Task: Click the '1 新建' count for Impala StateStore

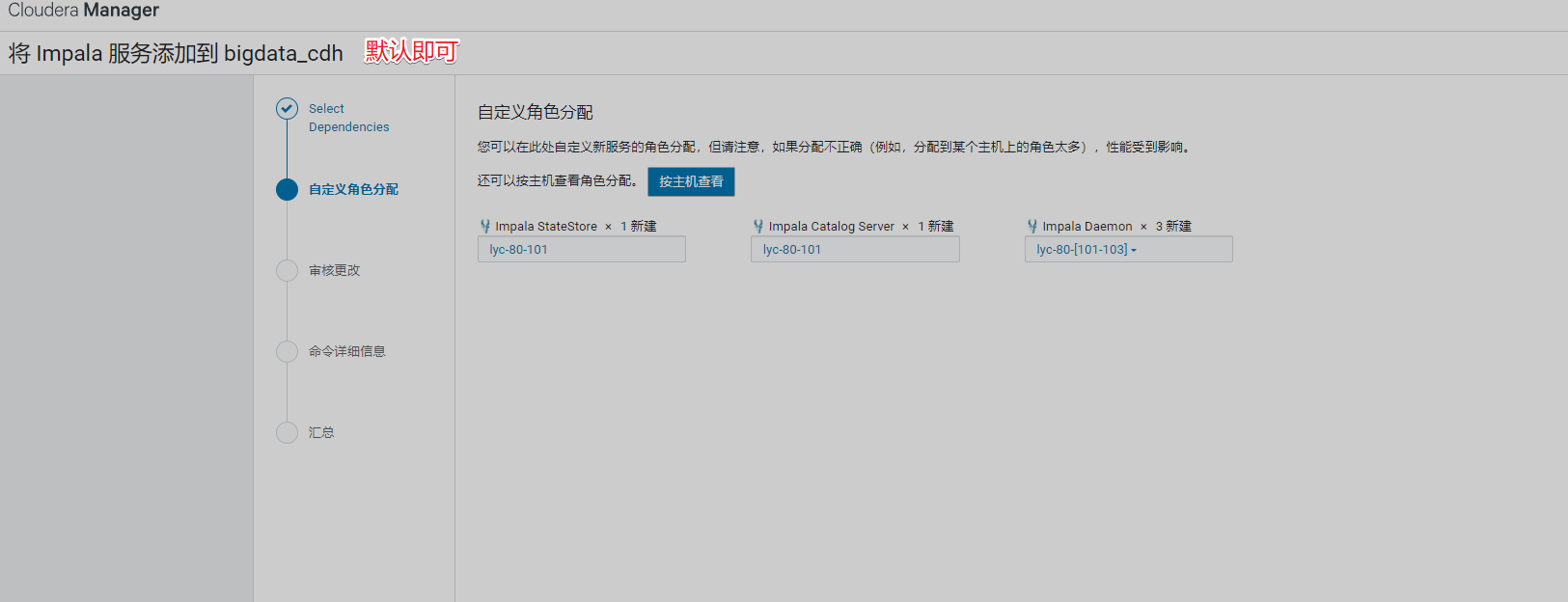Action: pyautogui.click(x=638, y=226)
